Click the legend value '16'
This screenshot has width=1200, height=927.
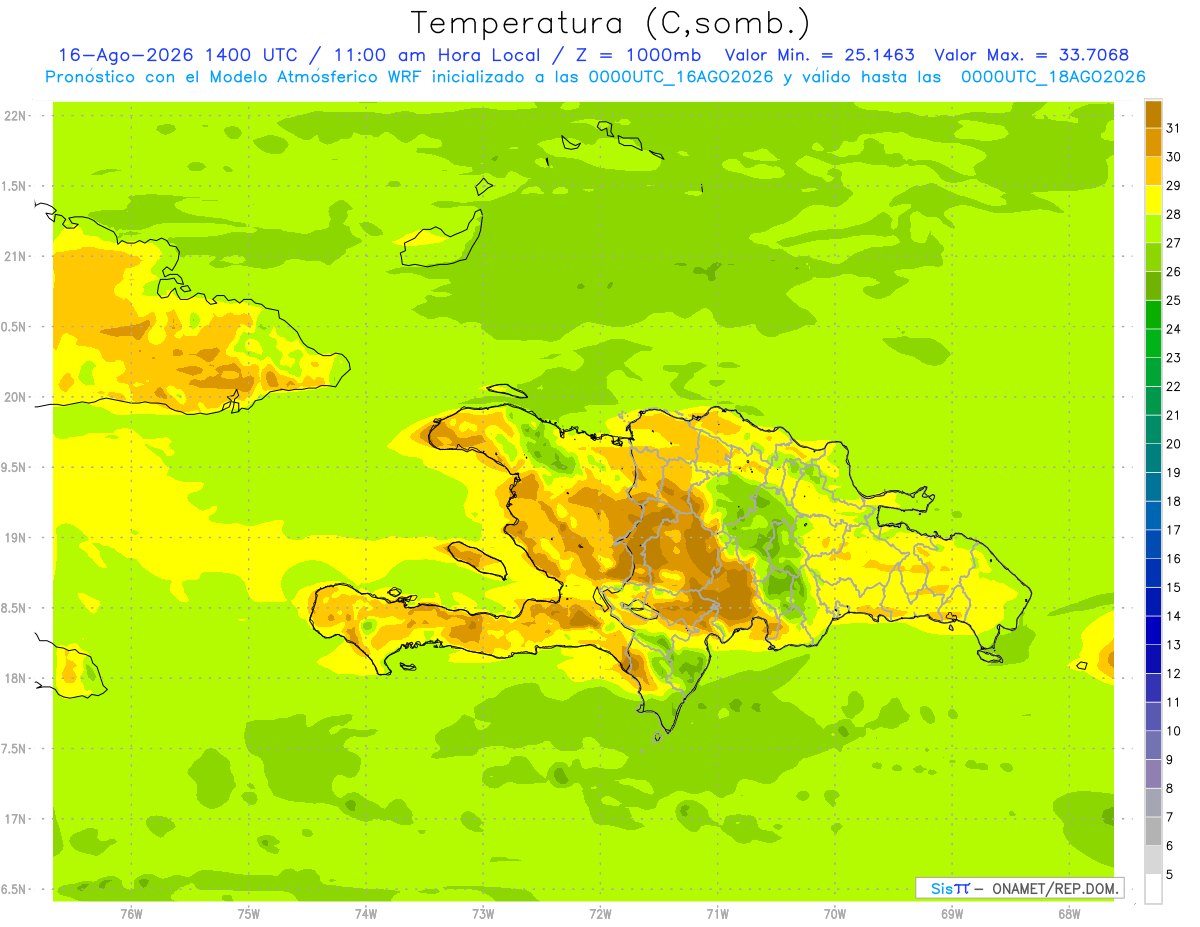point(1174,559)
